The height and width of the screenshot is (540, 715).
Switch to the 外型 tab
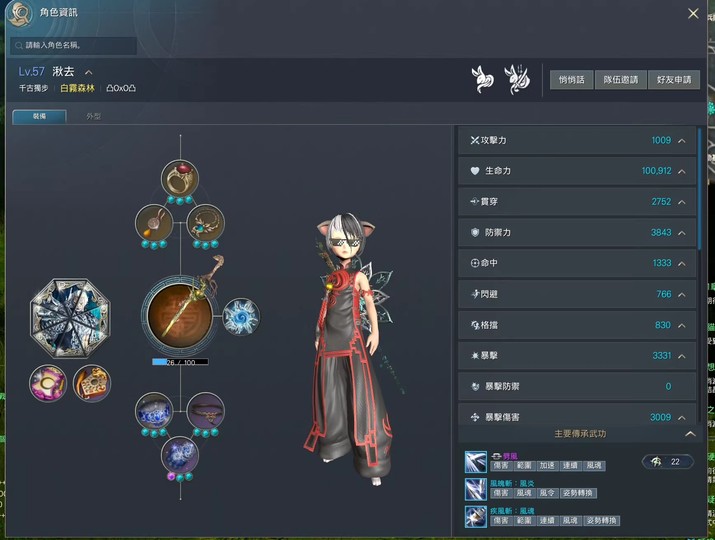point(93,116)
